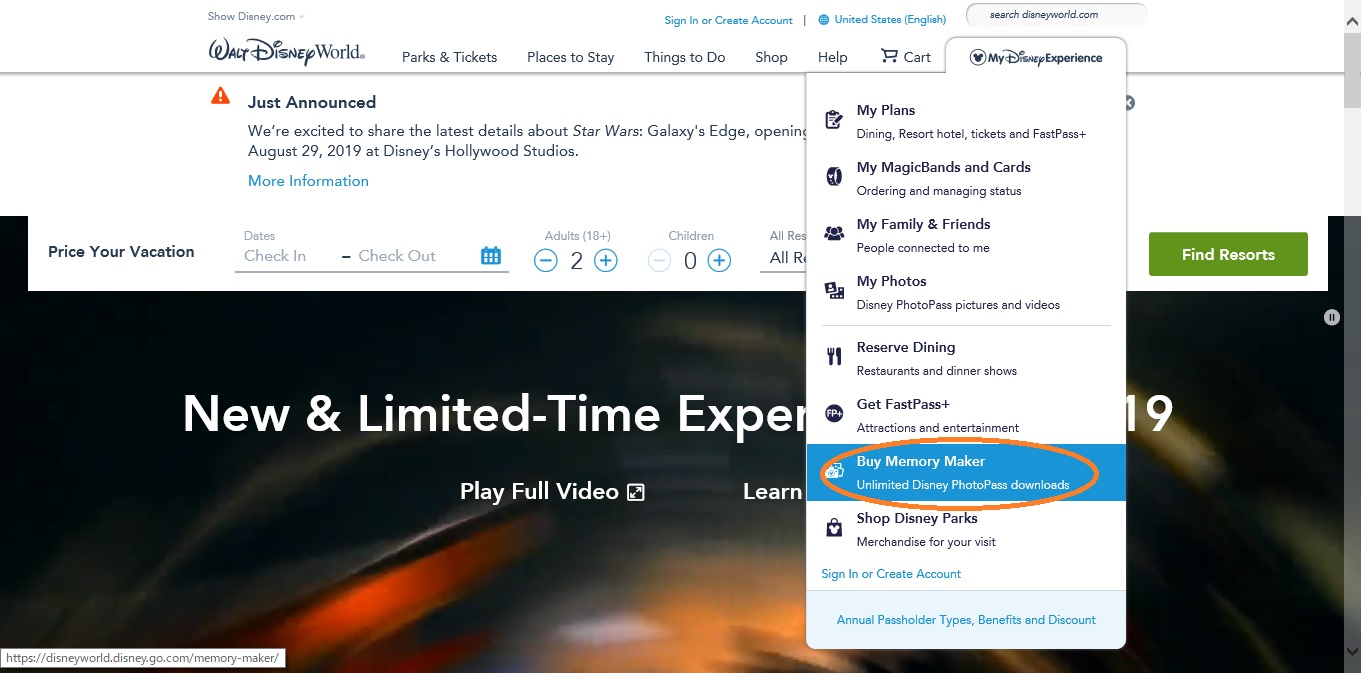This screenshot has width=1361, height=673.
Task: Dismiss the Just Announced banner
Action: coord(1129,103)
